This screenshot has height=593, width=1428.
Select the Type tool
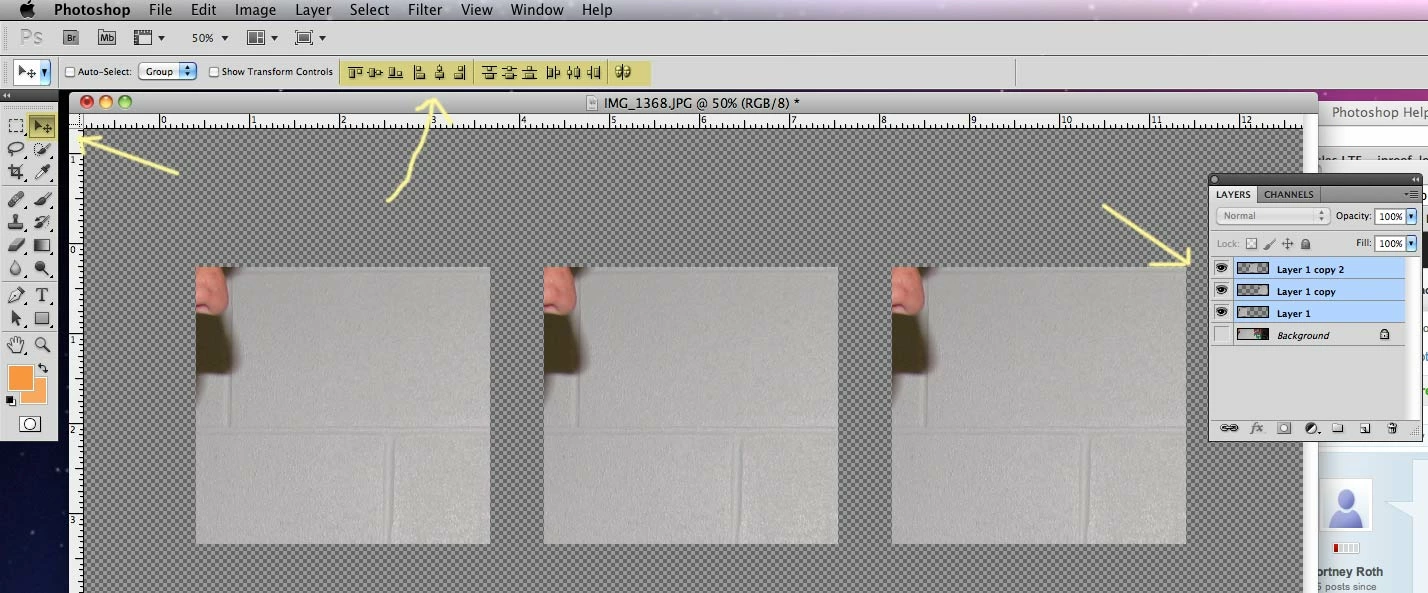click(x=42, y=295)
